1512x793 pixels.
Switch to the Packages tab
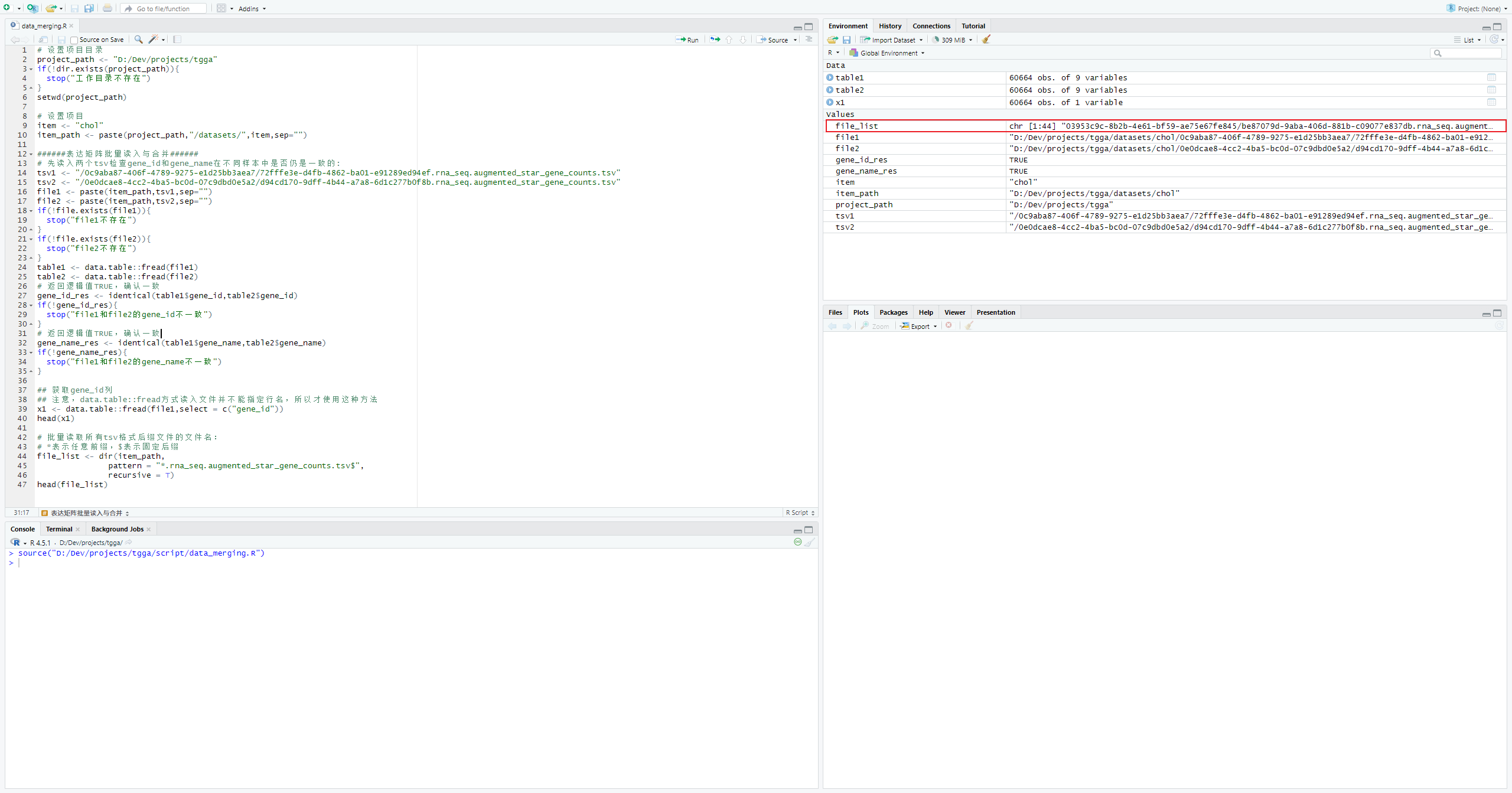point(893,312)
